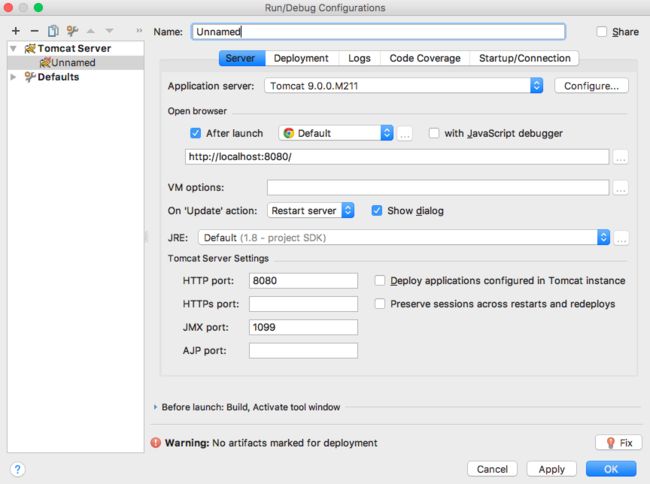Click the Chrome icon in browser selector
Screen dimensions: 650x484
tap(289, 133)
